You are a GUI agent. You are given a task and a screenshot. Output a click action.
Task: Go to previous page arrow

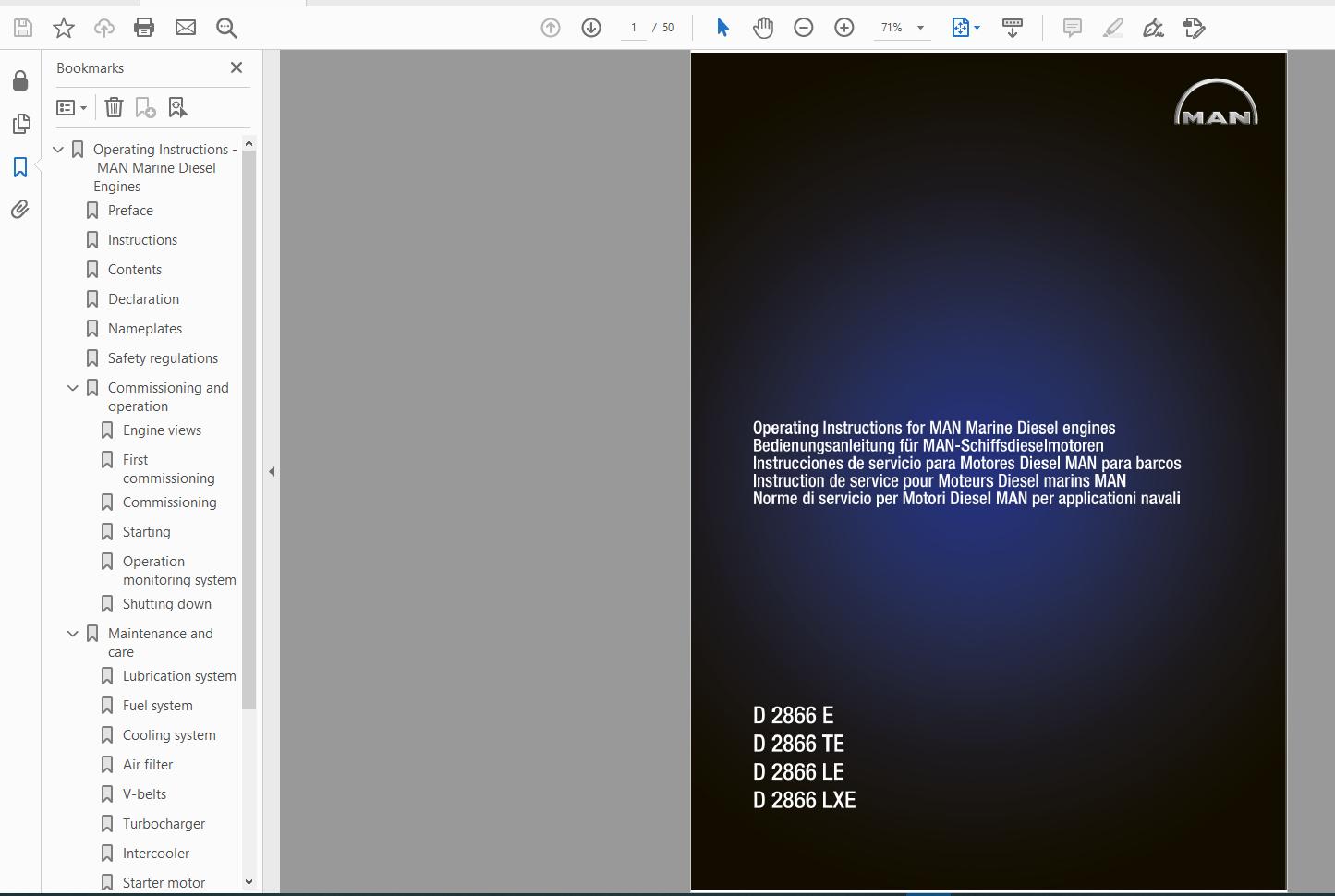(551, 28)
